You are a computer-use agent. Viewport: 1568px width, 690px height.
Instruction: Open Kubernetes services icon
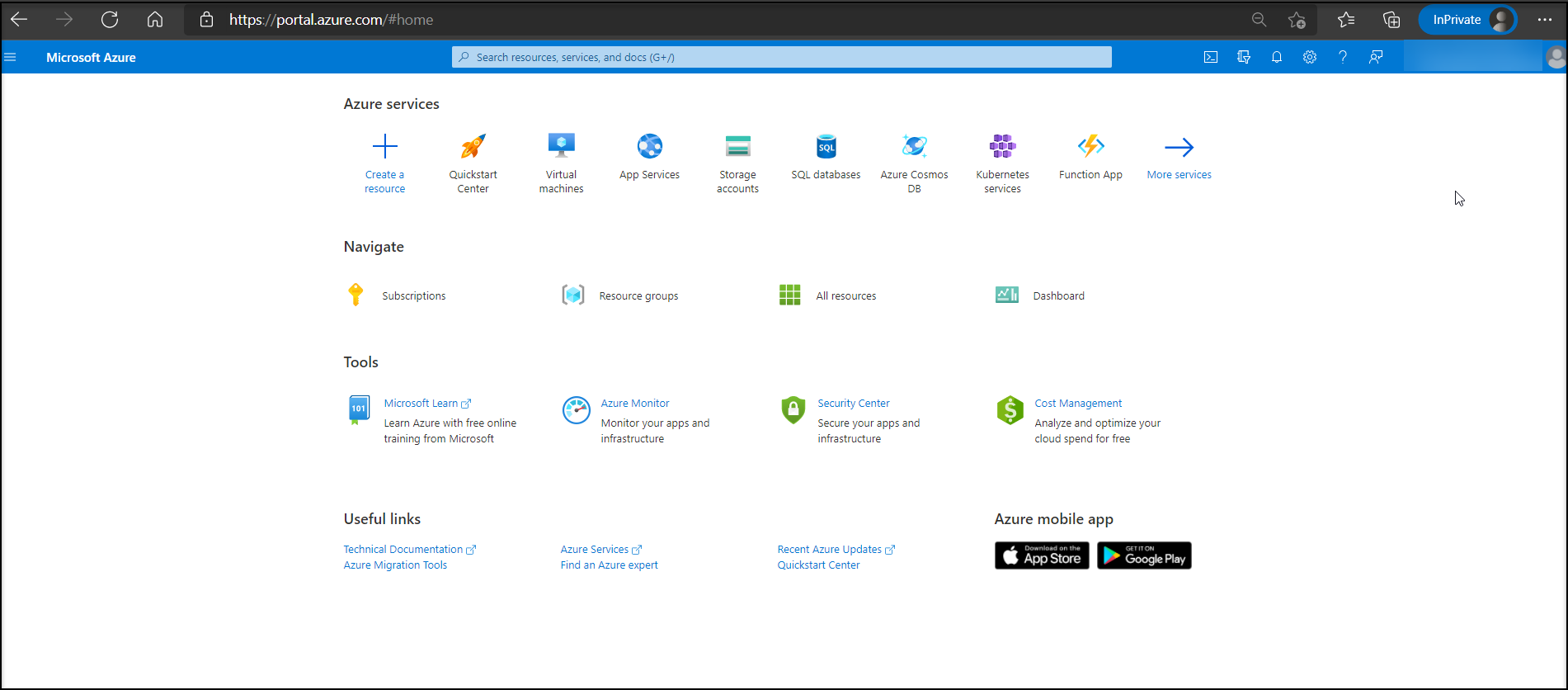[1003, 146]
